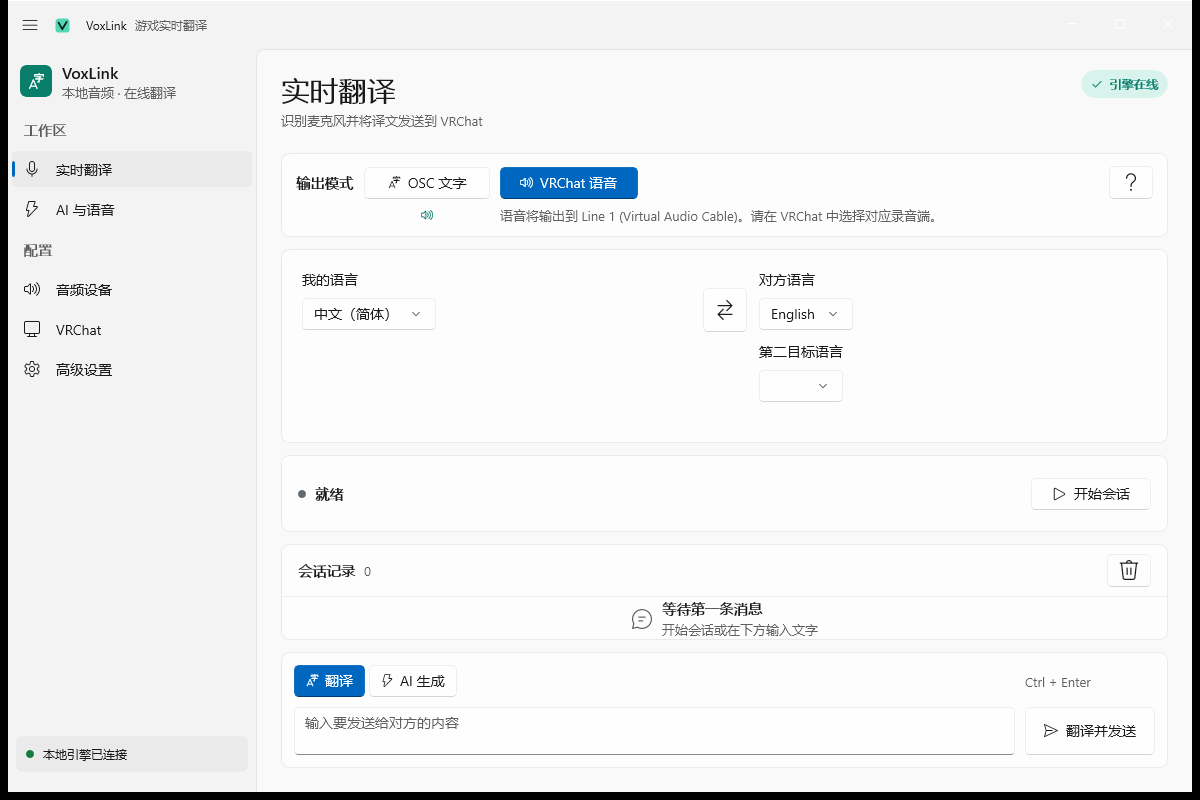This screenshot has height=800, width=1200.
Task: Open the empty 第二目标语言 dropdown
Action: click(801, 386)
